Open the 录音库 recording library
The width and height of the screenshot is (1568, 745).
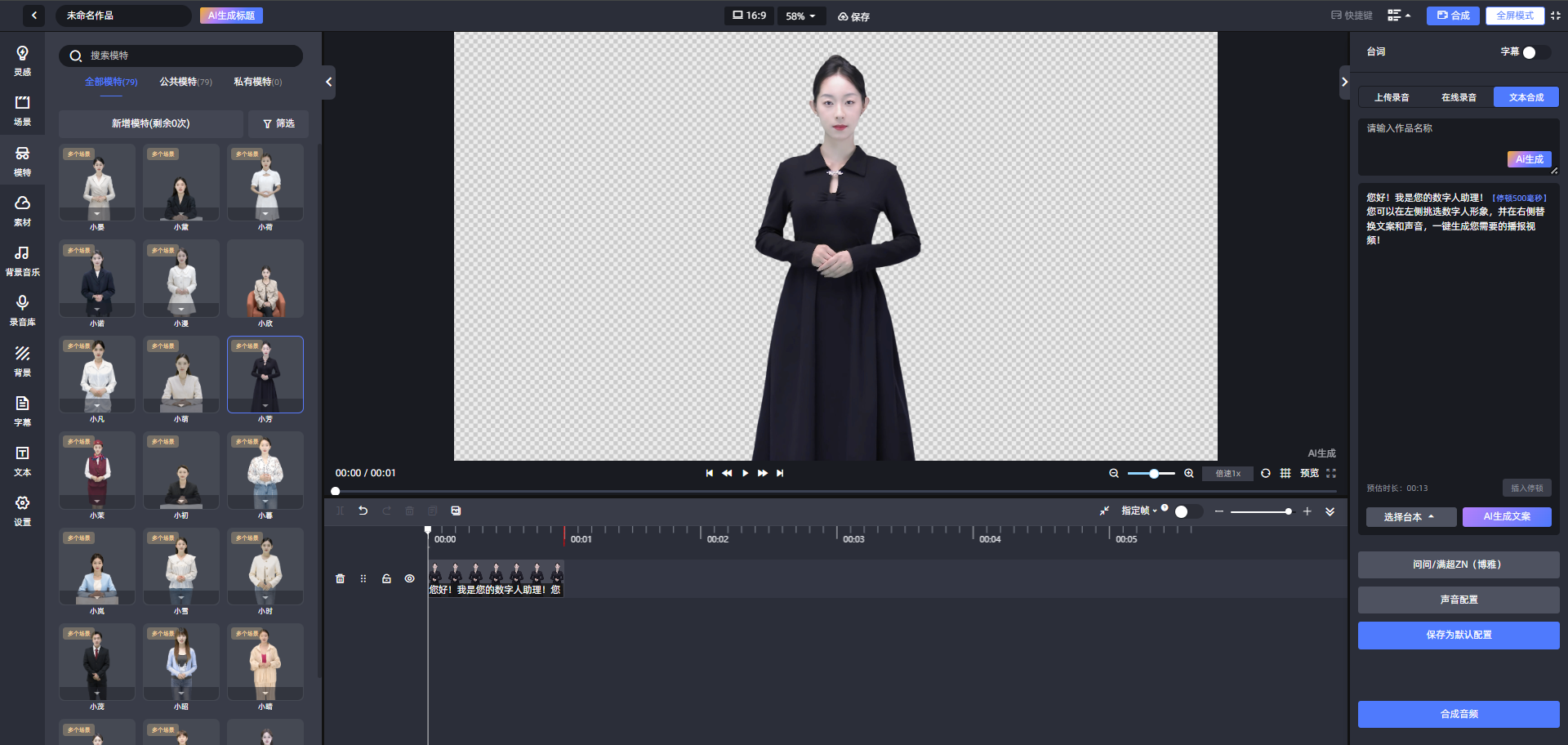(x=22, y=311)
